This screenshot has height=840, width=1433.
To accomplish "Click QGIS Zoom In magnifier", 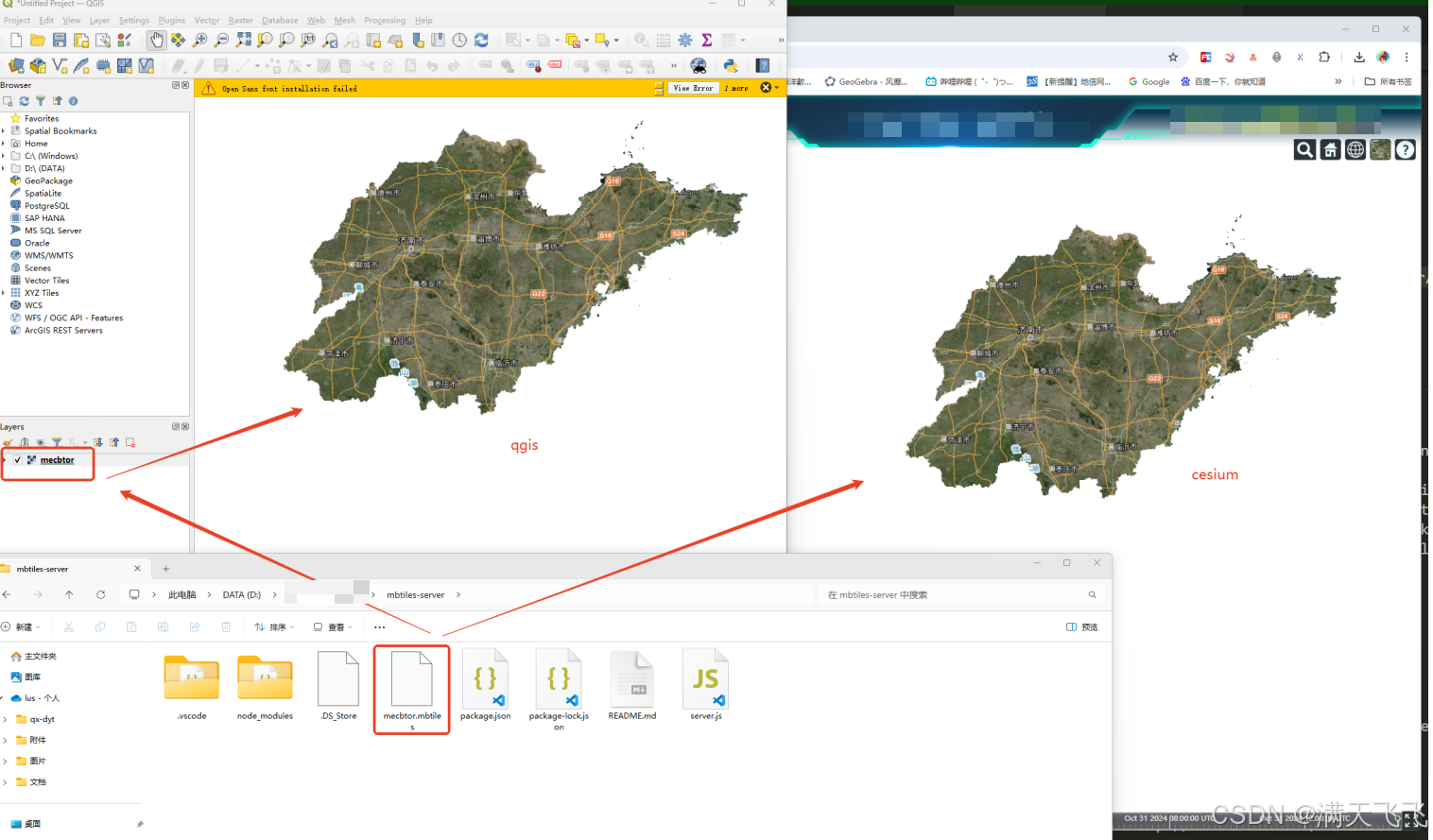I will click(x=199, y=40).
